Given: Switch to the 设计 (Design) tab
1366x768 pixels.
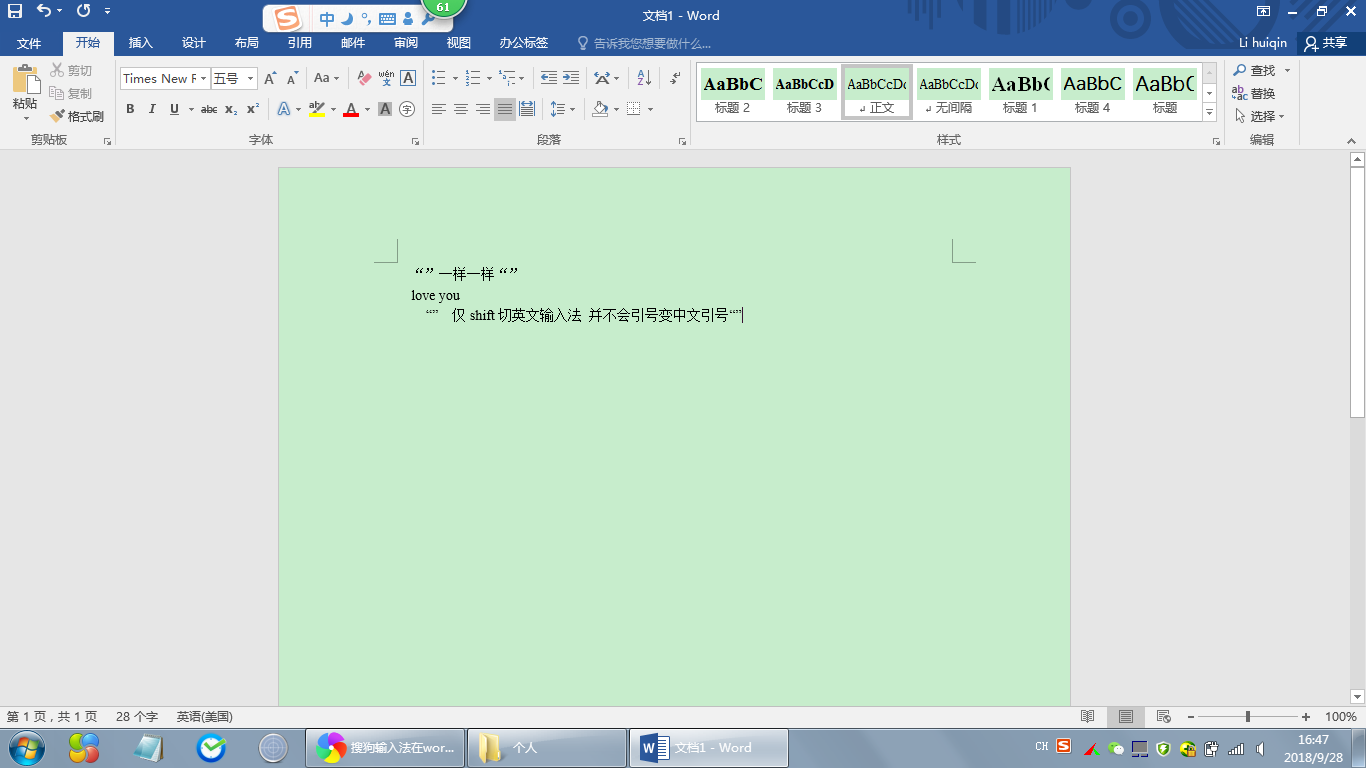Looking at the screenshot, I should click(194, 43).
